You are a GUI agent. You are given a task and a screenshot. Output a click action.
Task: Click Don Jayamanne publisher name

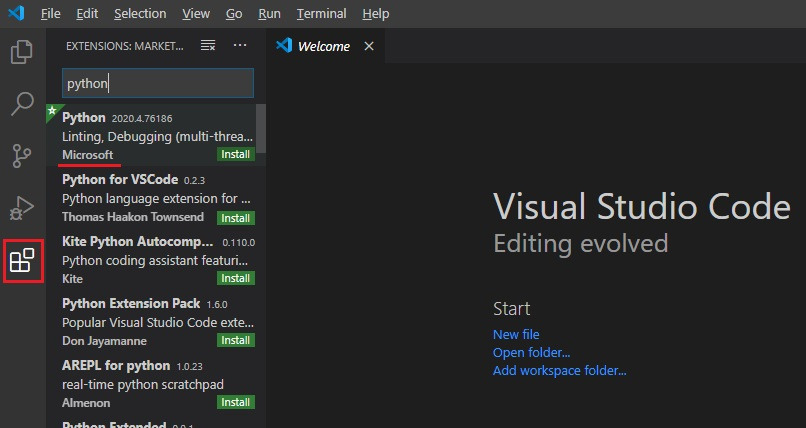click(x=104, y=341)
